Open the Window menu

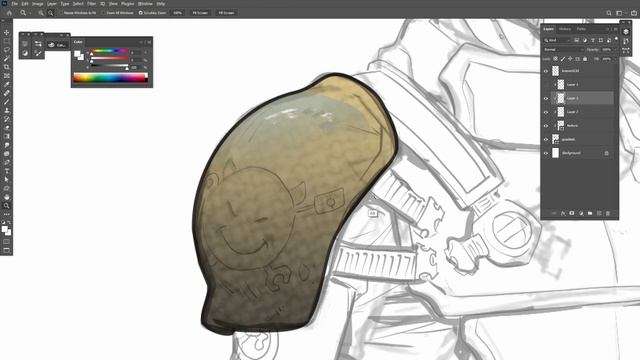pyautogui.click(x=145, y=4)
